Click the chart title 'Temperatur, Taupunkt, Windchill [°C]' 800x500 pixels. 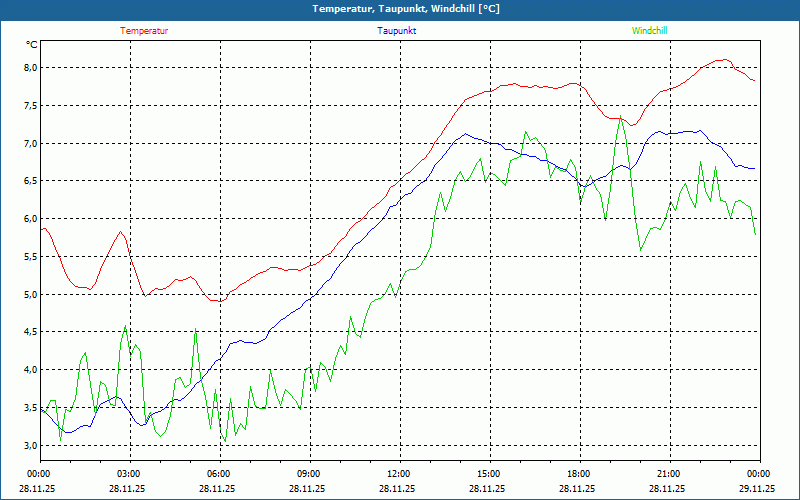406,9
